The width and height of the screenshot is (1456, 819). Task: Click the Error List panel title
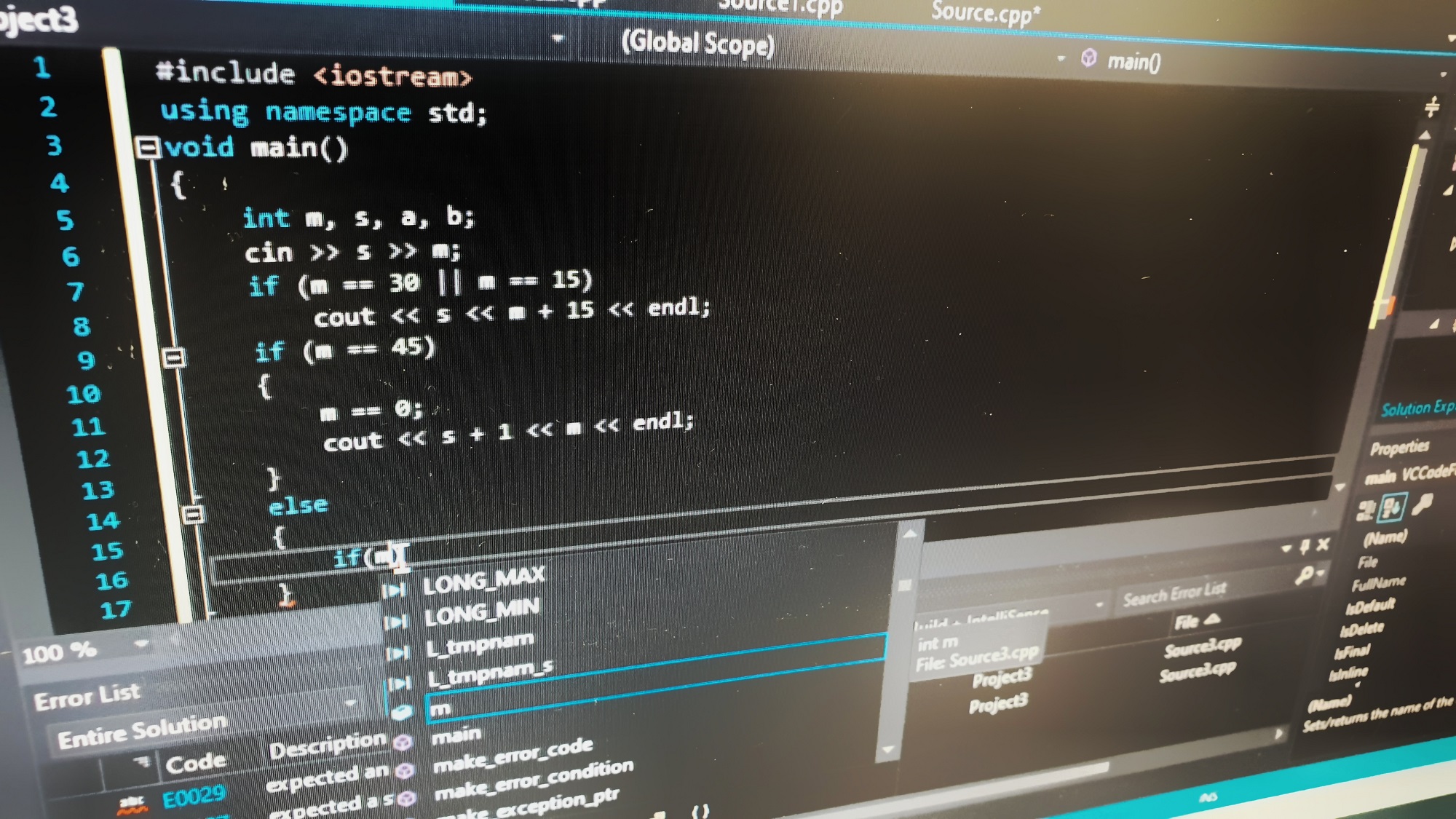pos(87,697)
